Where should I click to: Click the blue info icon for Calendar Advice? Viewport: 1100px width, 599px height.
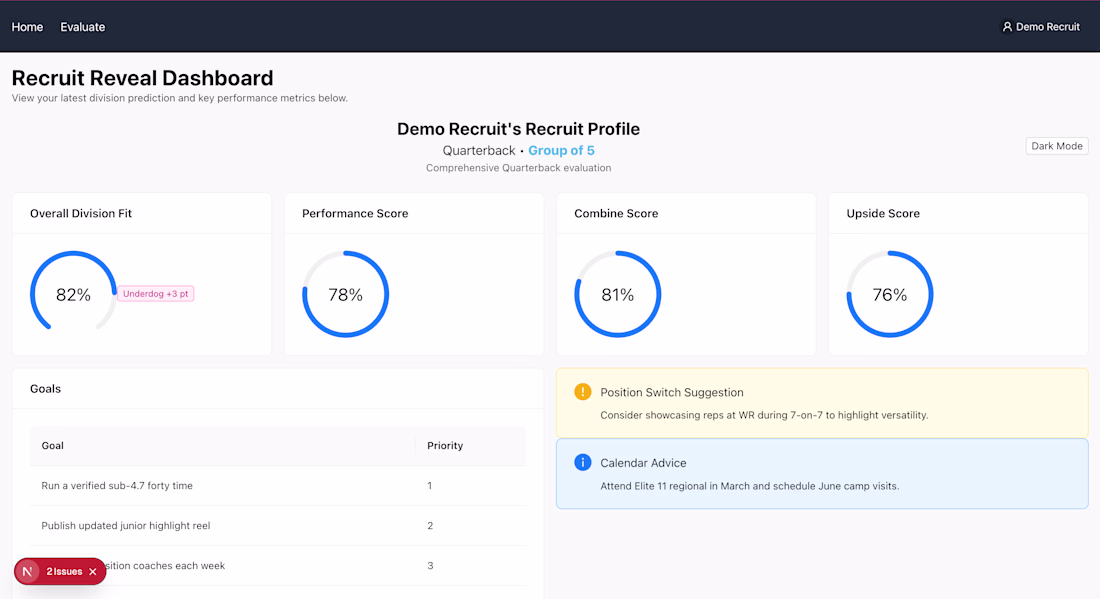click(x=583, y=462)
